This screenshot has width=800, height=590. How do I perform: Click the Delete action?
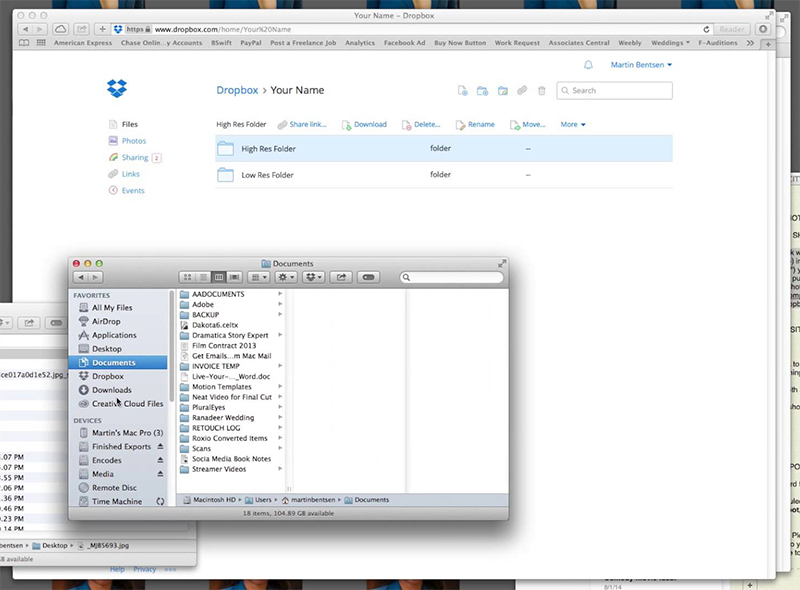point(421,125)
